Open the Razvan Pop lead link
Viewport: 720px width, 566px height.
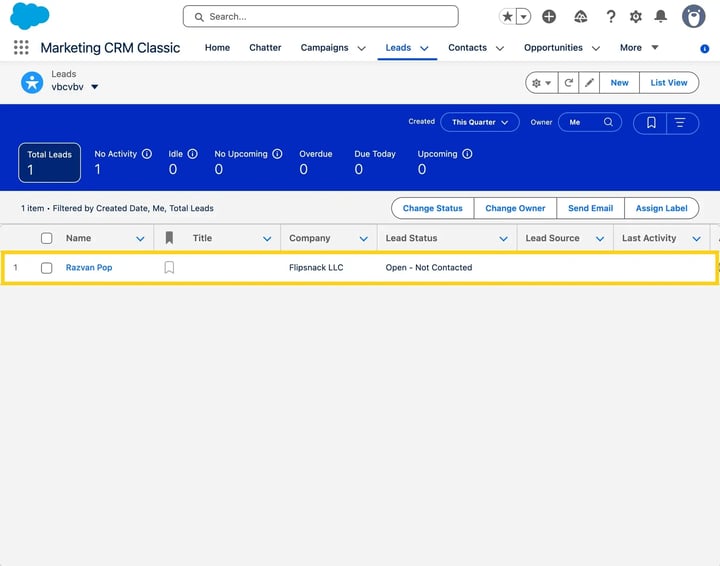[89, 268]
